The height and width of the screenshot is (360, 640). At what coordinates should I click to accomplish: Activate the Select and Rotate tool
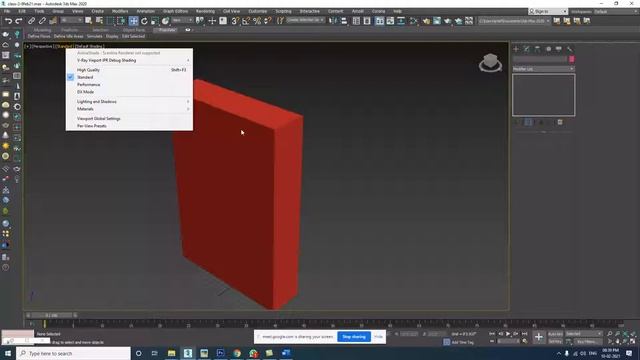pyautogui.click(x=144, y=20)
